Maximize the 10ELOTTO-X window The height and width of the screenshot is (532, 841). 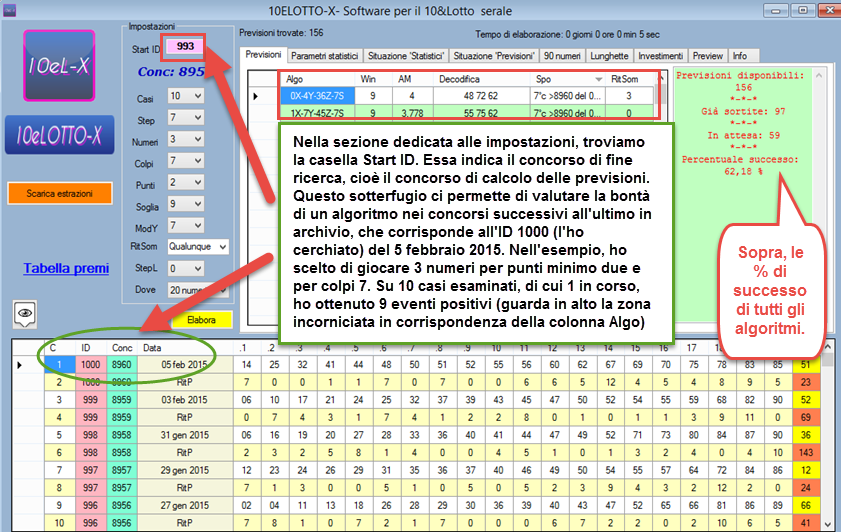pyautogui.click(x=803, y=10)
